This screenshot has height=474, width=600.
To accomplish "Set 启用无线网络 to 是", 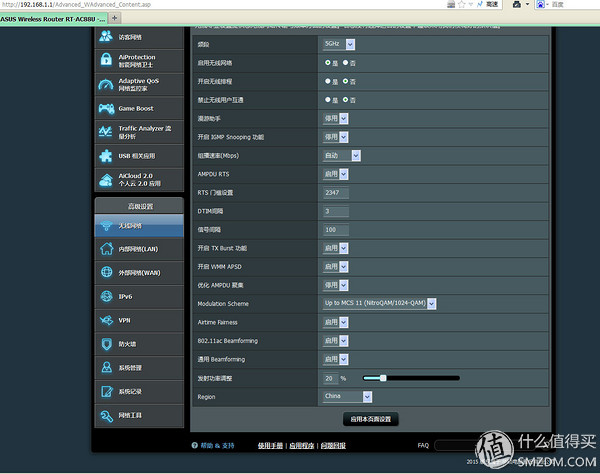I will click(x=328, y=62).
